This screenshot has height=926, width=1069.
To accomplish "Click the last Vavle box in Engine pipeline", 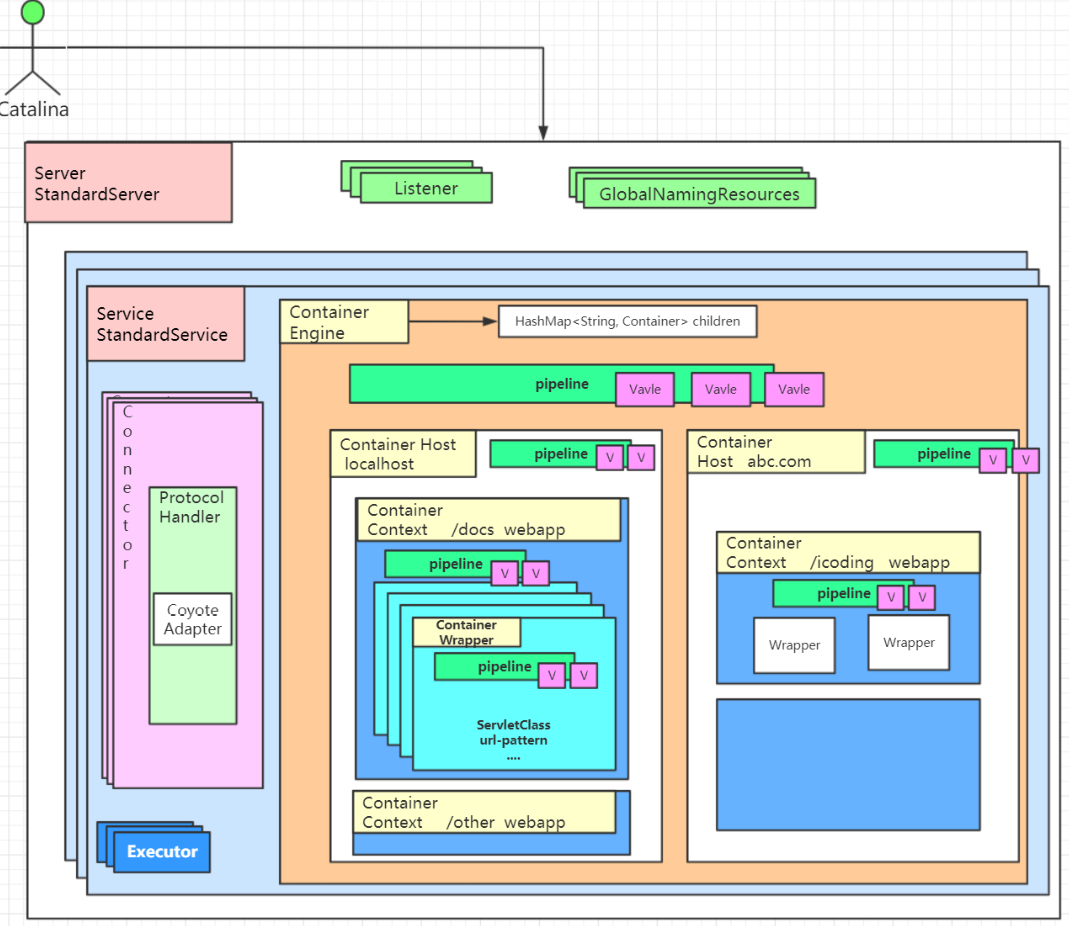I will (x=794, y=389).
